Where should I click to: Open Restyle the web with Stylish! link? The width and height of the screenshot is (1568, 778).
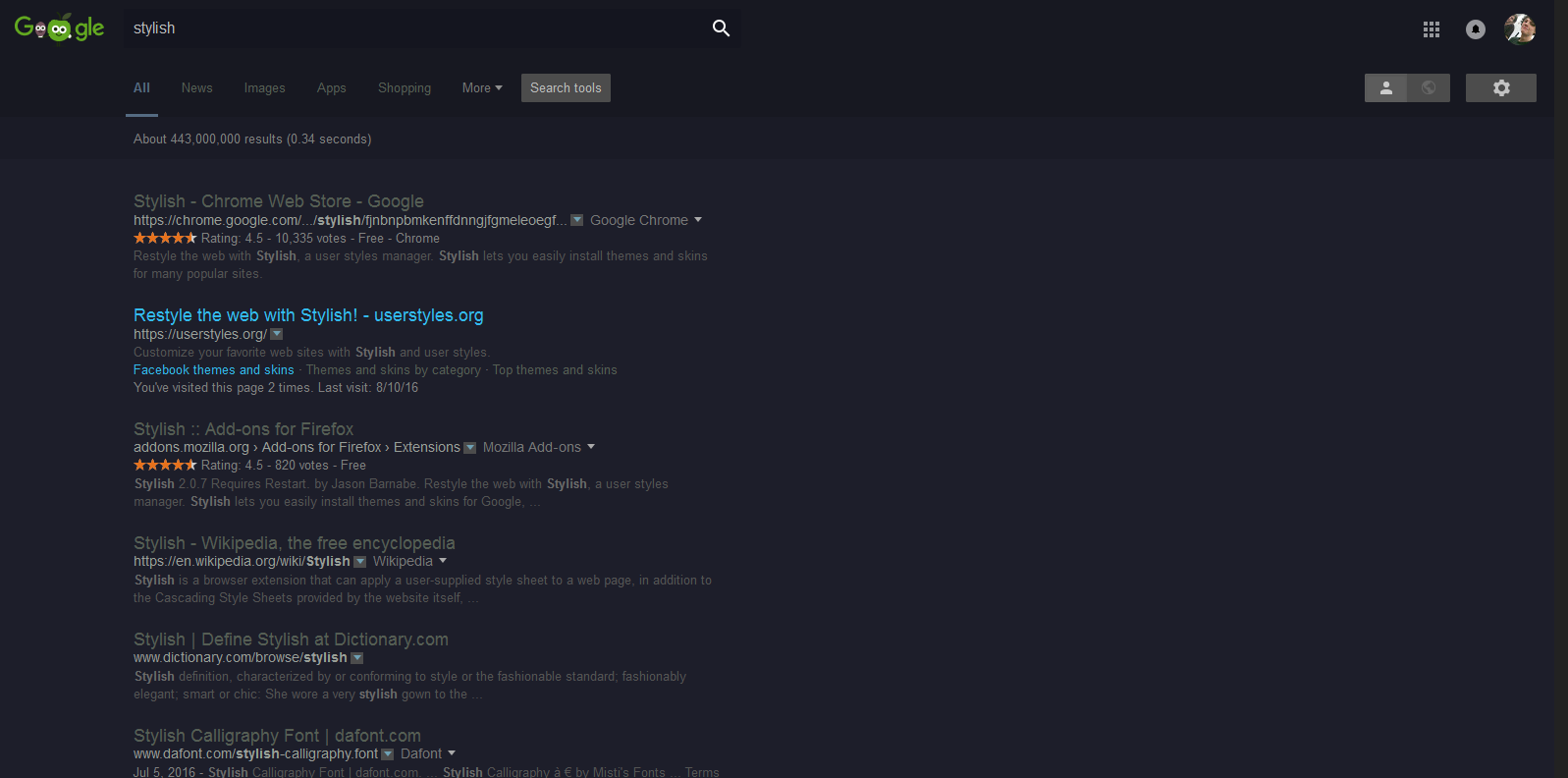click(308, 315)
